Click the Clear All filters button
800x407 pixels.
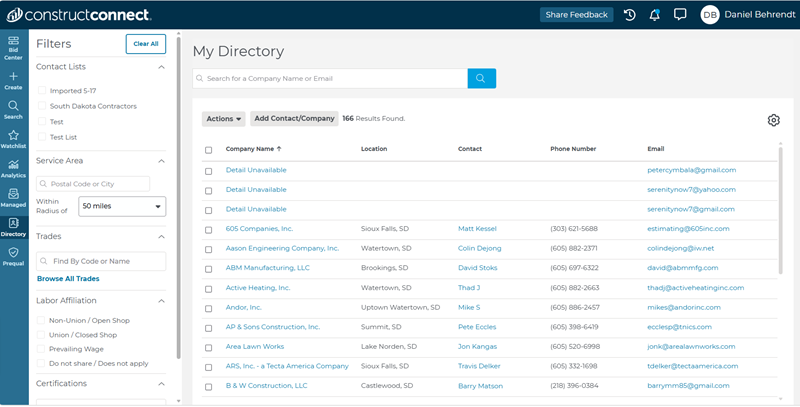click(x=146, y=44)
